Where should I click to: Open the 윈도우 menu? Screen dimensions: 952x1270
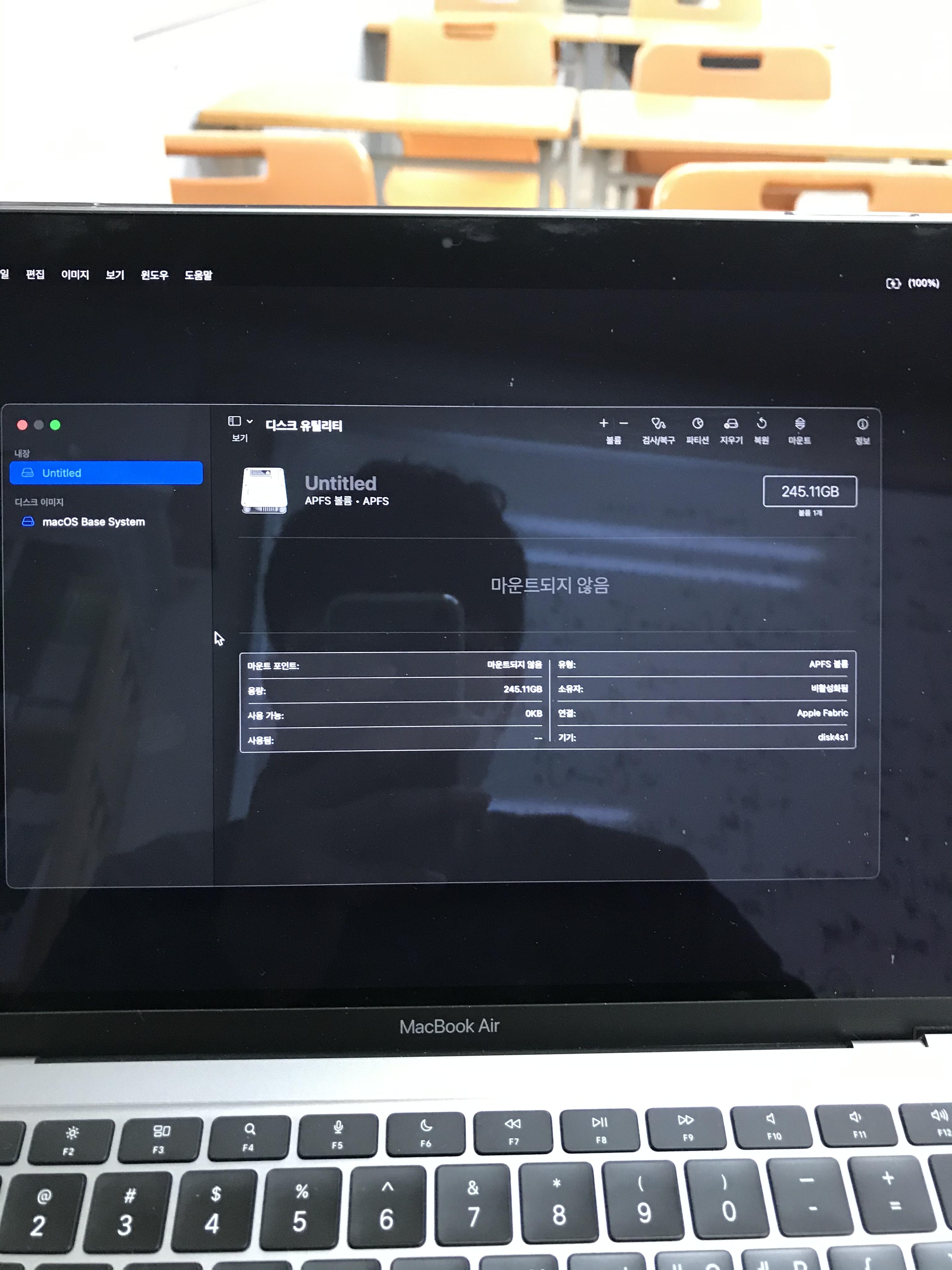[154, 275]
